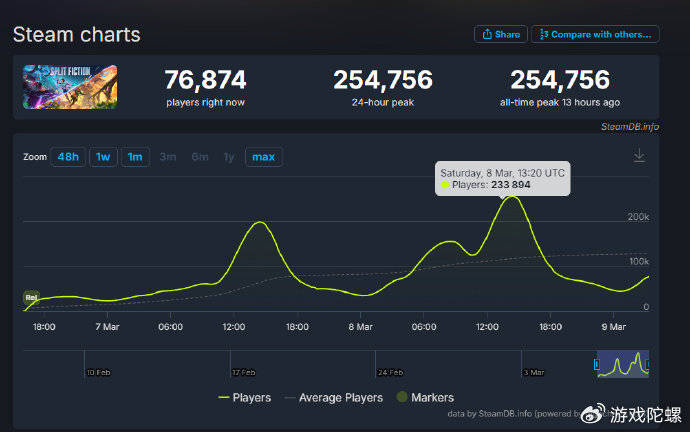The width and height of the screenshot is (690, 432).
Task: Click the 200k y-axis label
Action: pos(638,217)
